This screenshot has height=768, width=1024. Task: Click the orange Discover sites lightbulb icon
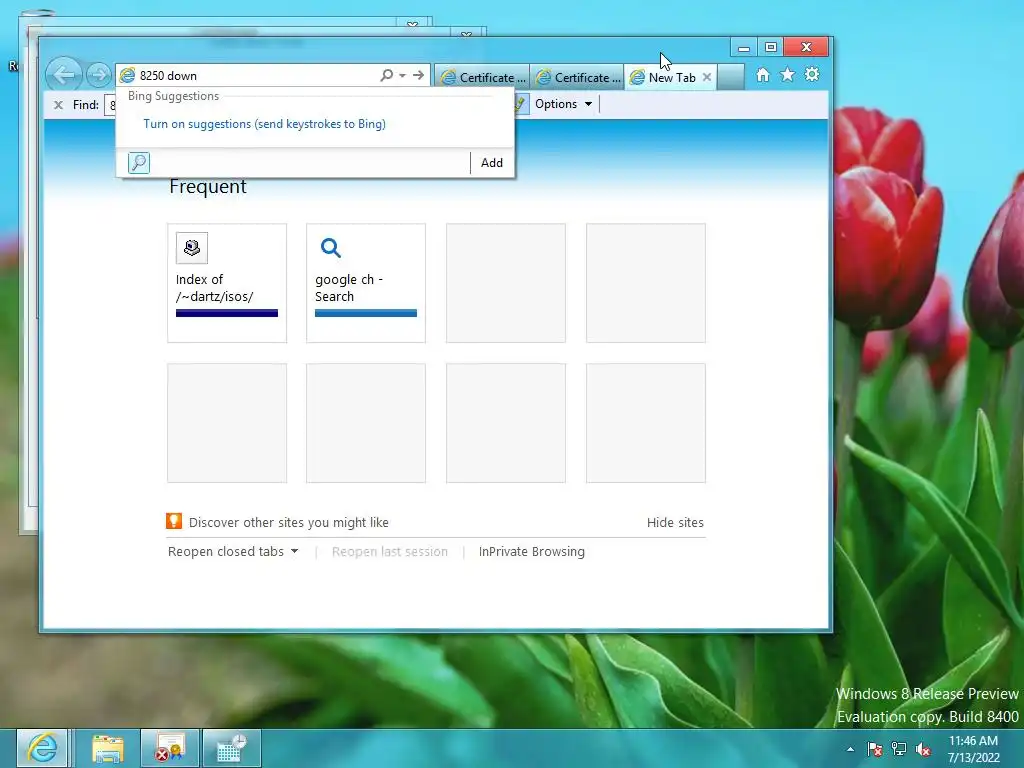click(x=174, y=521)
